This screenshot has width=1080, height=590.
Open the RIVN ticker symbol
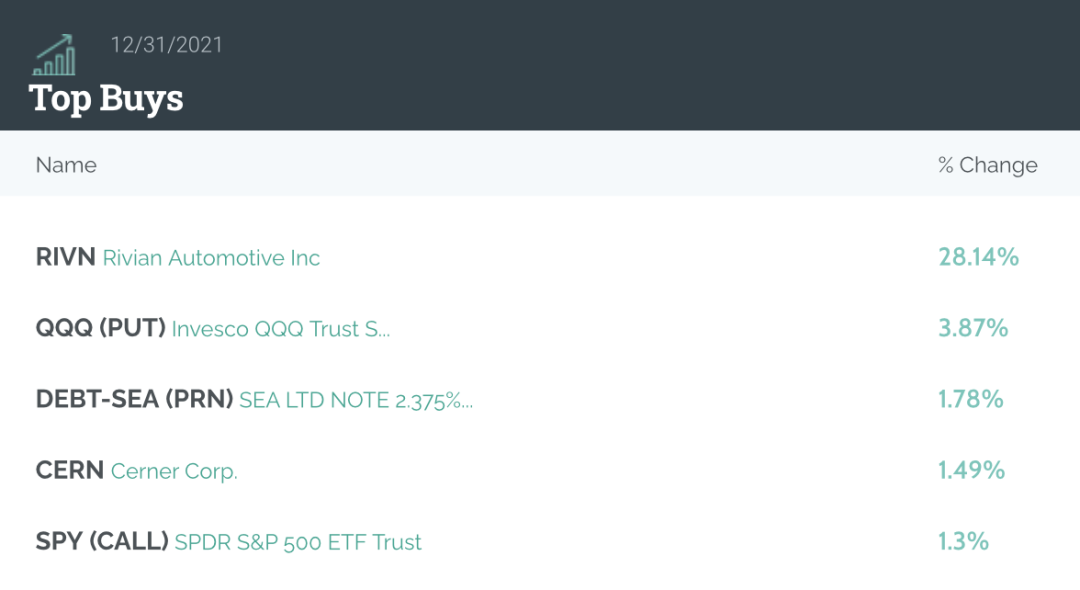[x=65, y=257]
